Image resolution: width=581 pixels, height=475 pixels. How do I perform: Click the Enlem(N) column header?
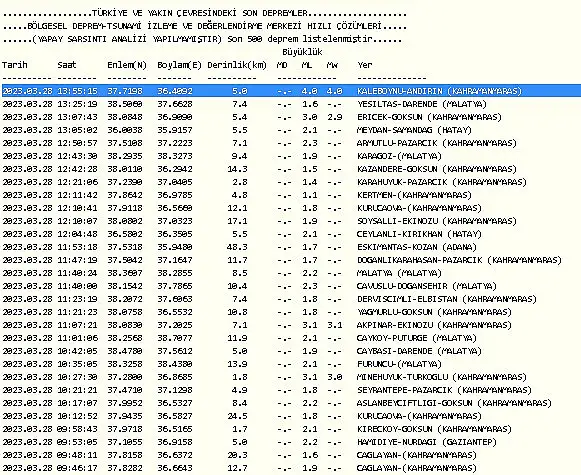coord(127,65)
